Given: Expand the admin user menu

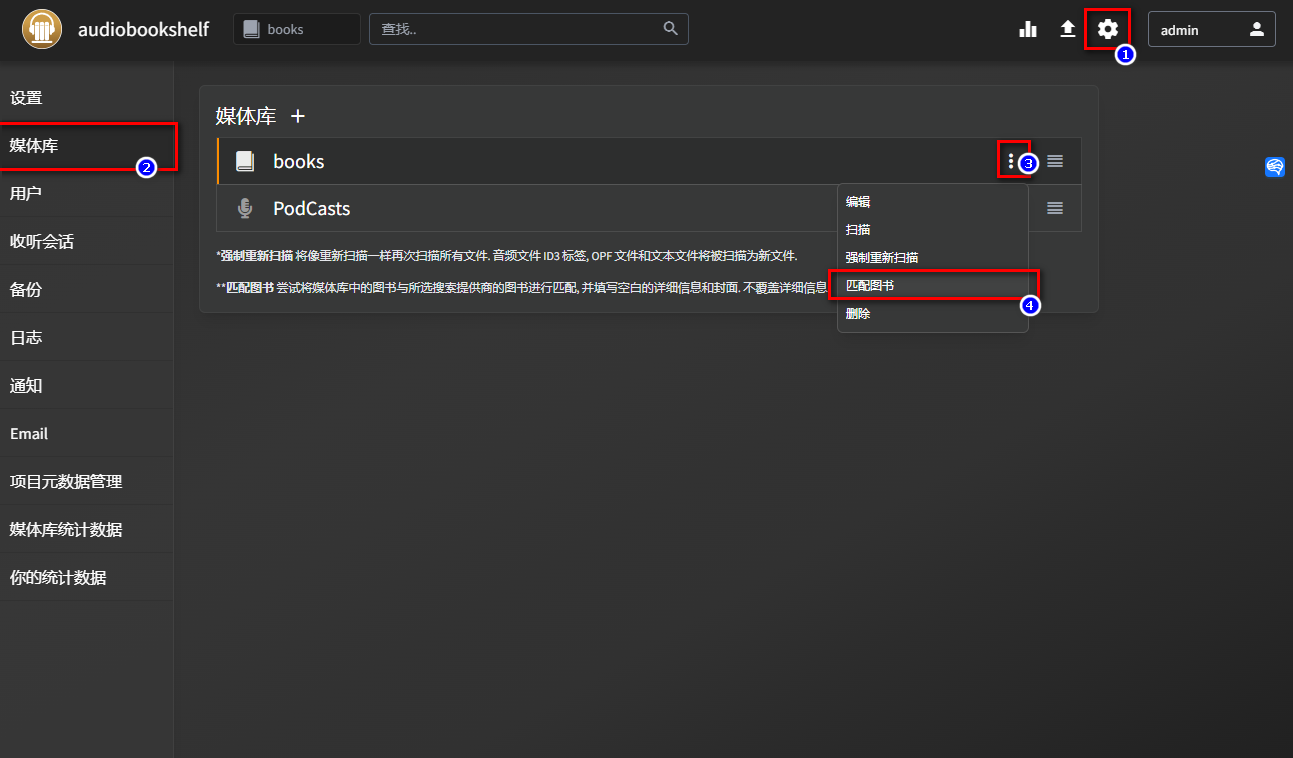Looking at the screenshot, I should coord(1211,29).
